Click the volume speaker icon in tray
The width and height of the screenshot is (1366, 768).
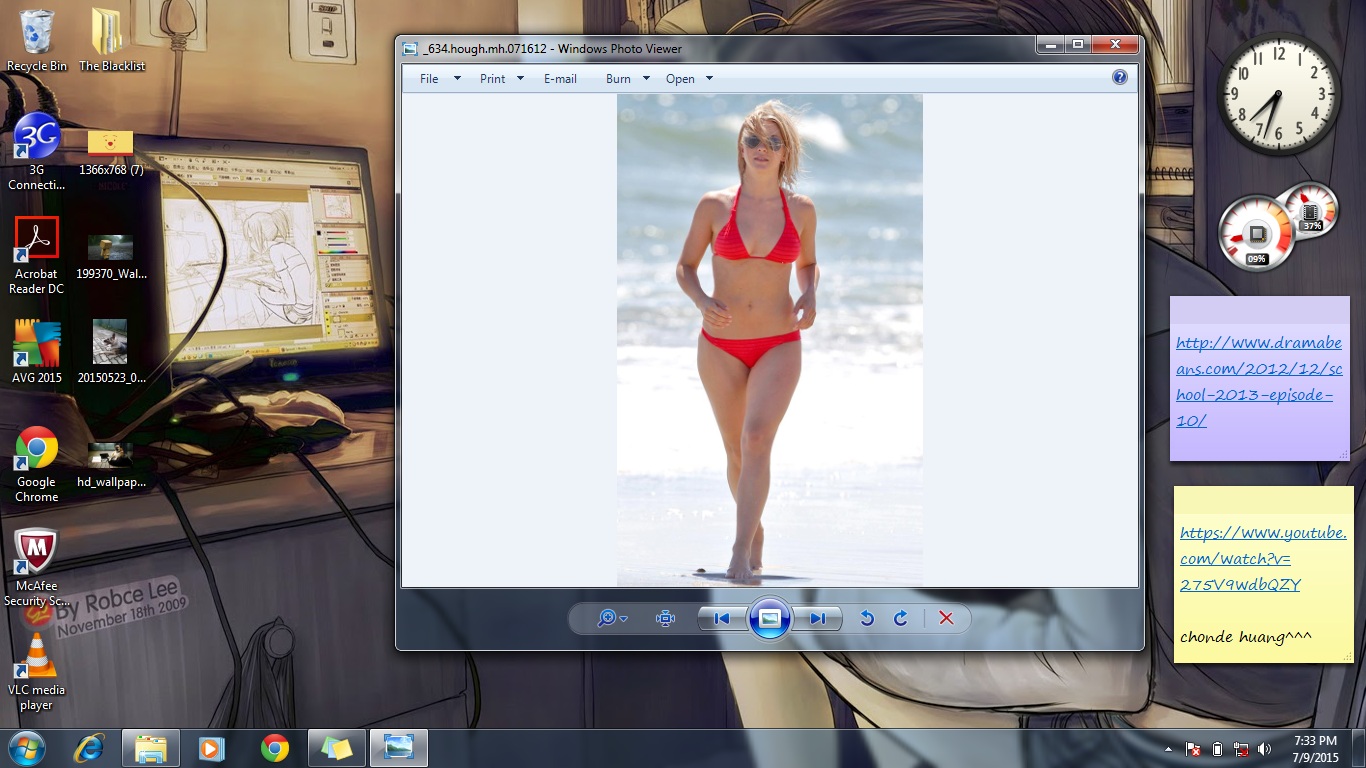[1265, 749]
